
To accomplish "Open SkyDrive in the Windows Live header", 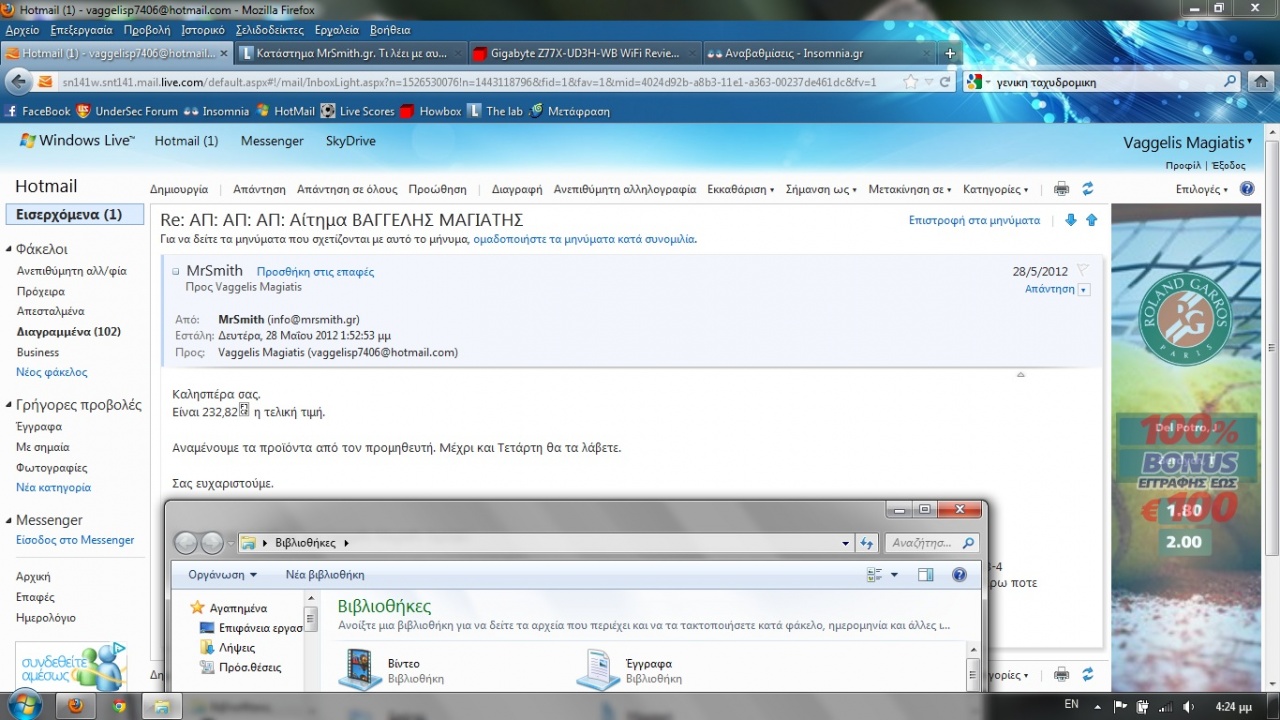I will [x=351, y=141].
